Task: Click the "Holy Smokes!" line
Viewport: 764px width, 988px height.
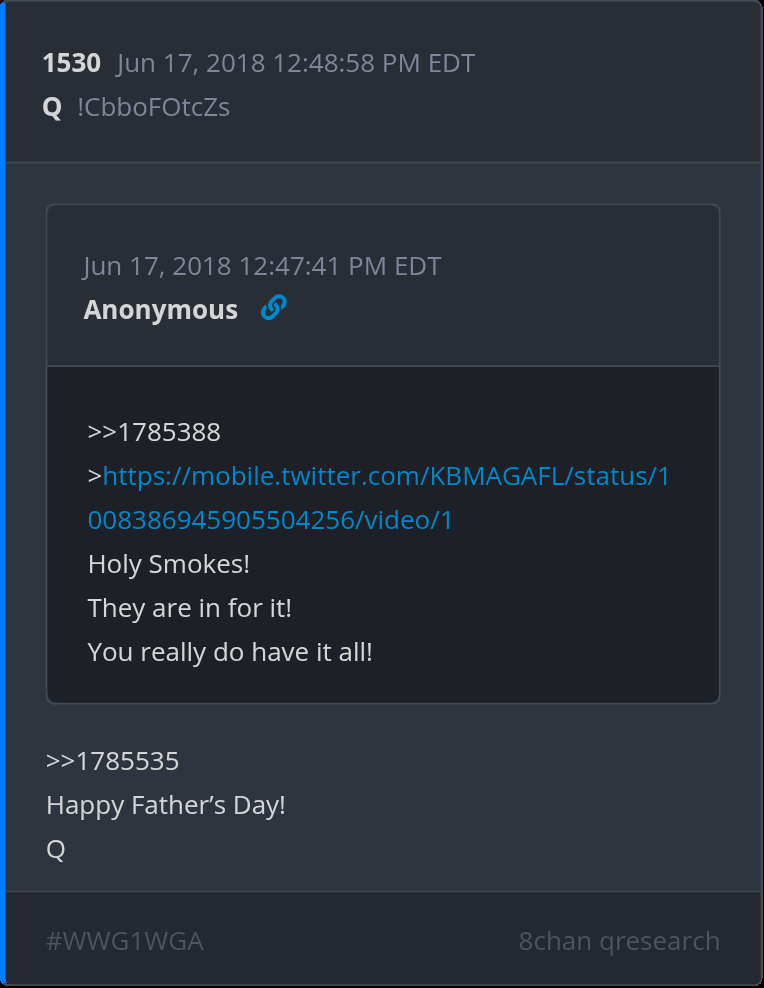Action: [x=169, y=564]
